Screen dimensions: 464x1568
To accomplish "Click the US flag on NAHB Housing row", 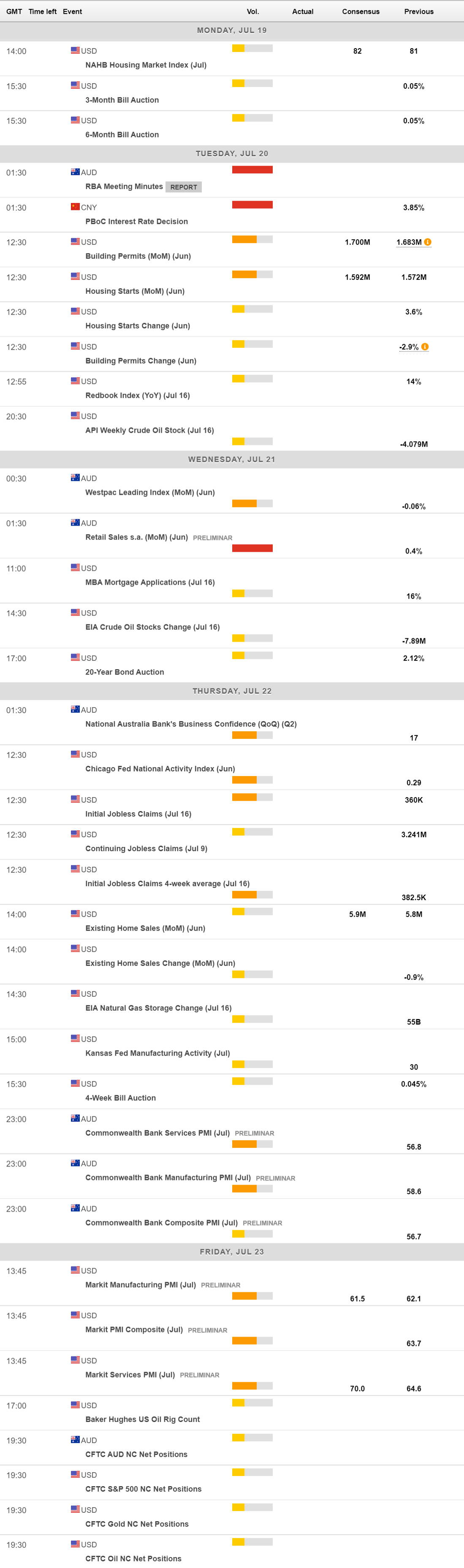I will click(x=75, y=51).
